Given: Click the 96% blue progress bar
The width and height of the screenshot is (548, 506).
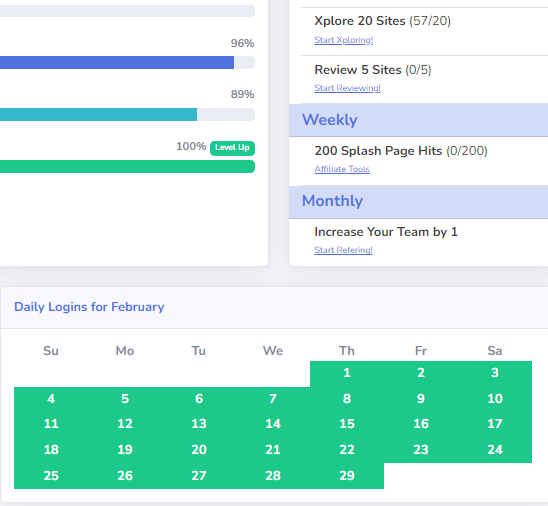Looking at the screenshot, I should pyautogui.click(x=127, y=63).
